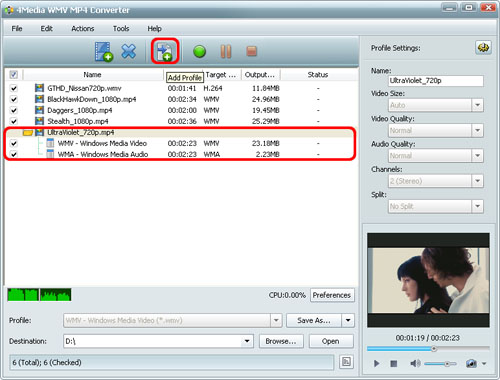This screenshot has width=500, height=380.
Task: Open the Profile combo box
Action: coord(173,320)
